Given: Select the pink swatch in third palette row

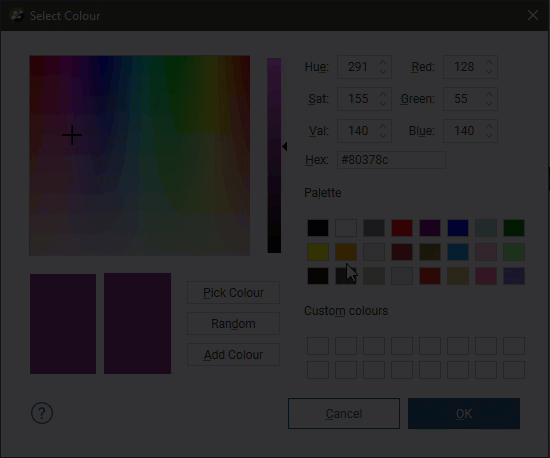Looking at the screenshot, I should click(x=486, y=276).
